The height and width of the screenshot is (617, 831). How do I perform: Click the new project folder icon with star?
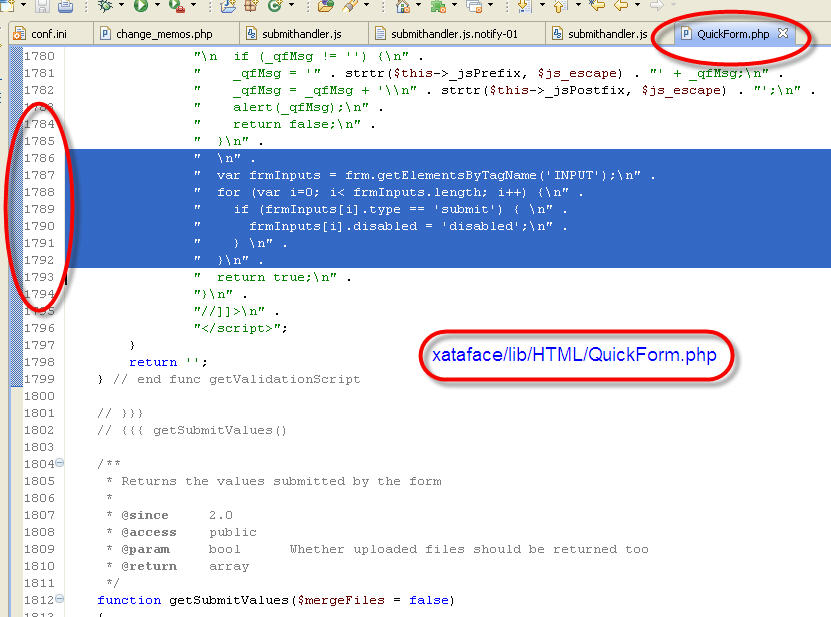point(228,5)
